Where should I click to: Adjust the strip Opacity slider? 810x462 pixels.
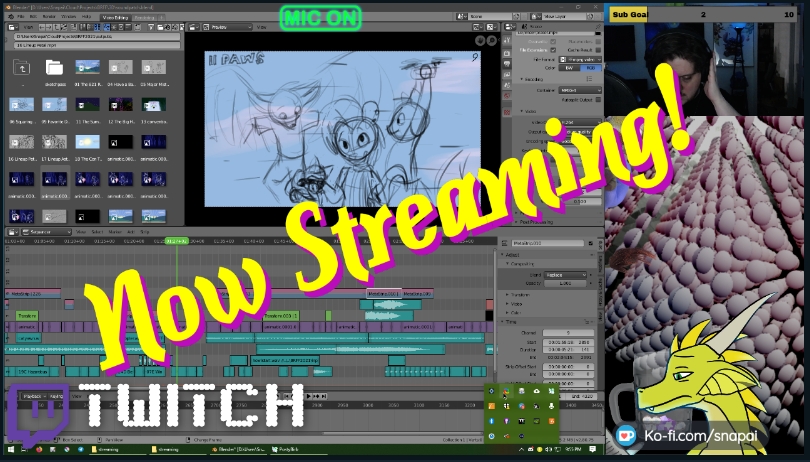point(566,283)
